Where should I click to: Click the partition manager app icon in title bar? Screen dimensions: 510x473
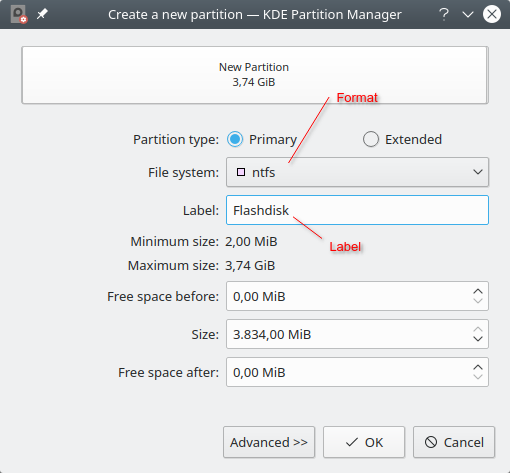(x=18, y=15)
